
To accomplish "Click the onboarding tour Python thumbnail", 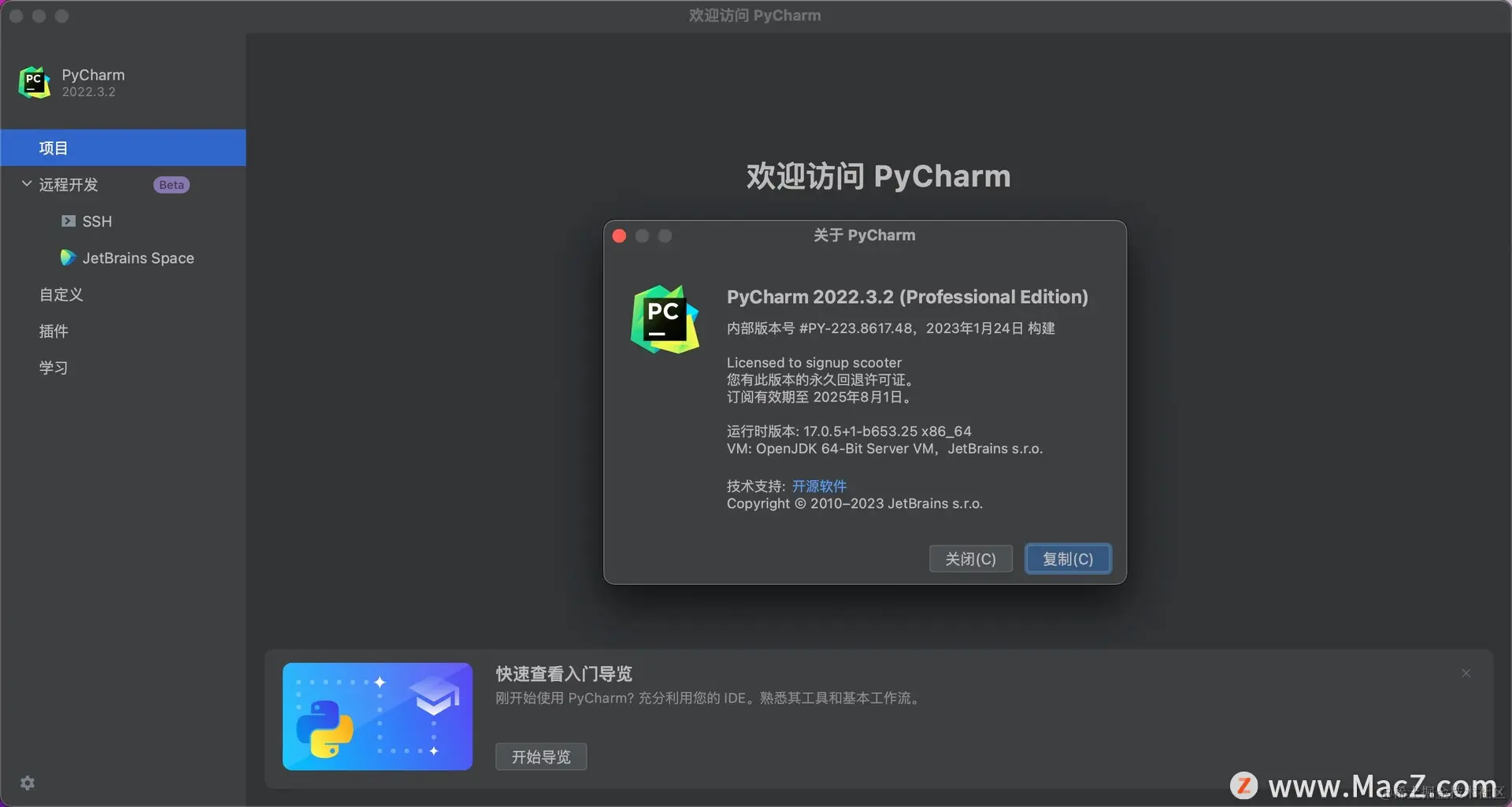I will click(378, 716).
